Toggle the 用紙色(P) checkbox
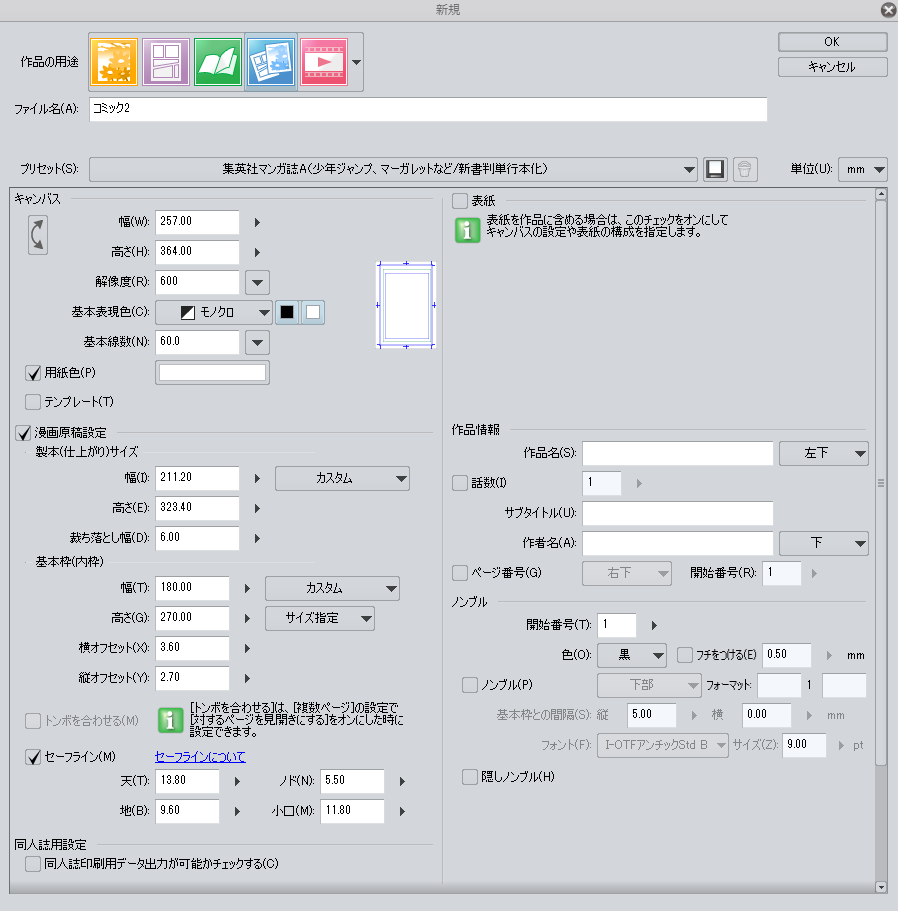 pyautogui.click(x=33, y=372)
